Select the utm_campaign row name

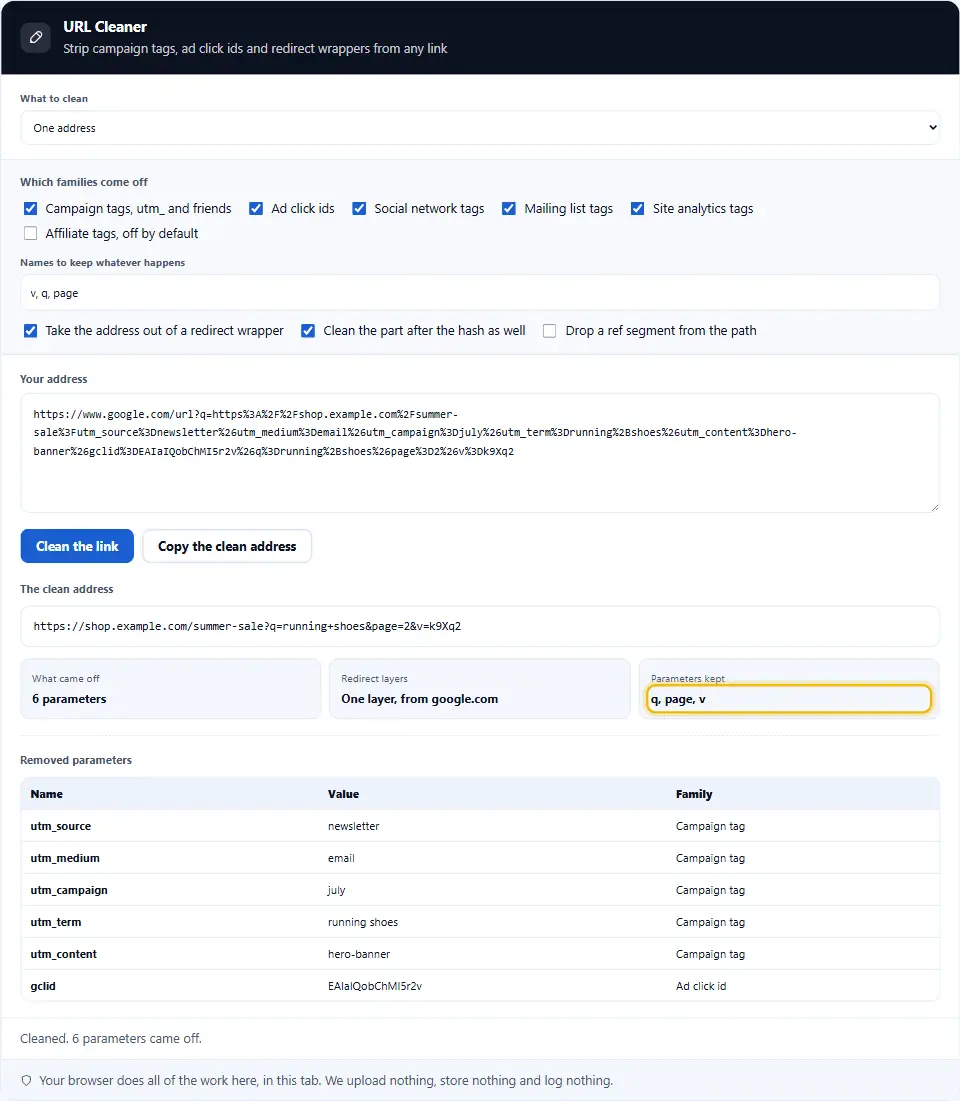click(69, 890)
